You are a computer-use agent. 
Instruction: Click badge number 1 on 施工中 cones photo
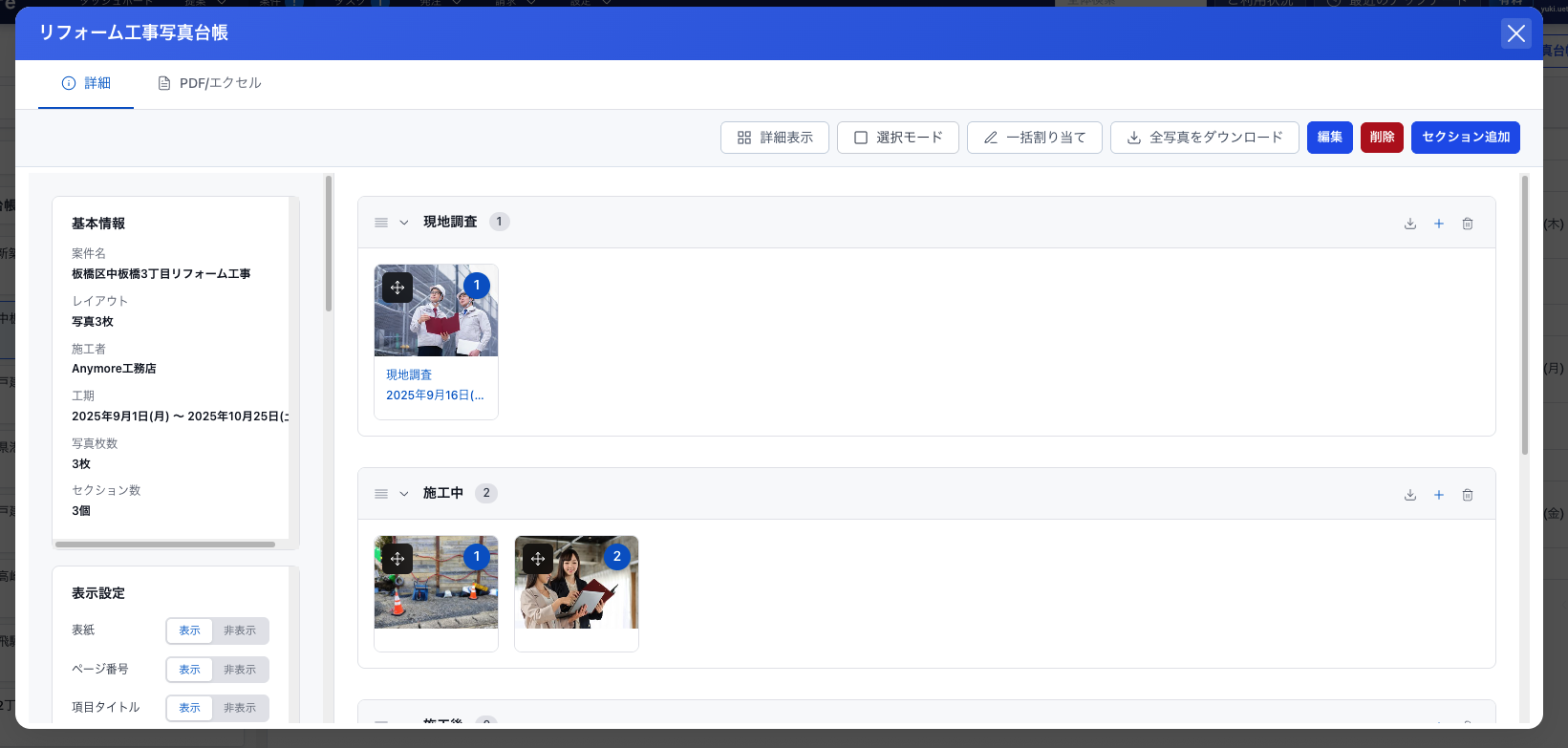pos(477,557)
